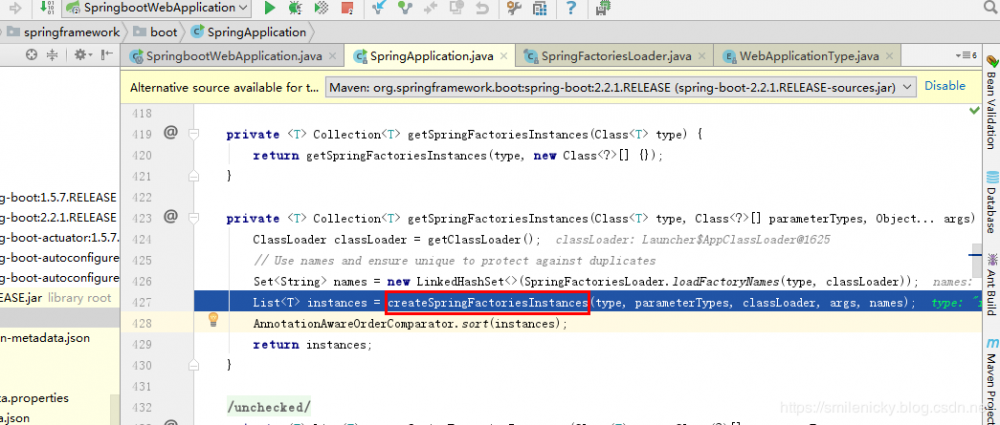Image resolution: width=1000 pixels, height=425 pixels.
Task: Open the Show History VCS icon
Action: click(456, 8)
